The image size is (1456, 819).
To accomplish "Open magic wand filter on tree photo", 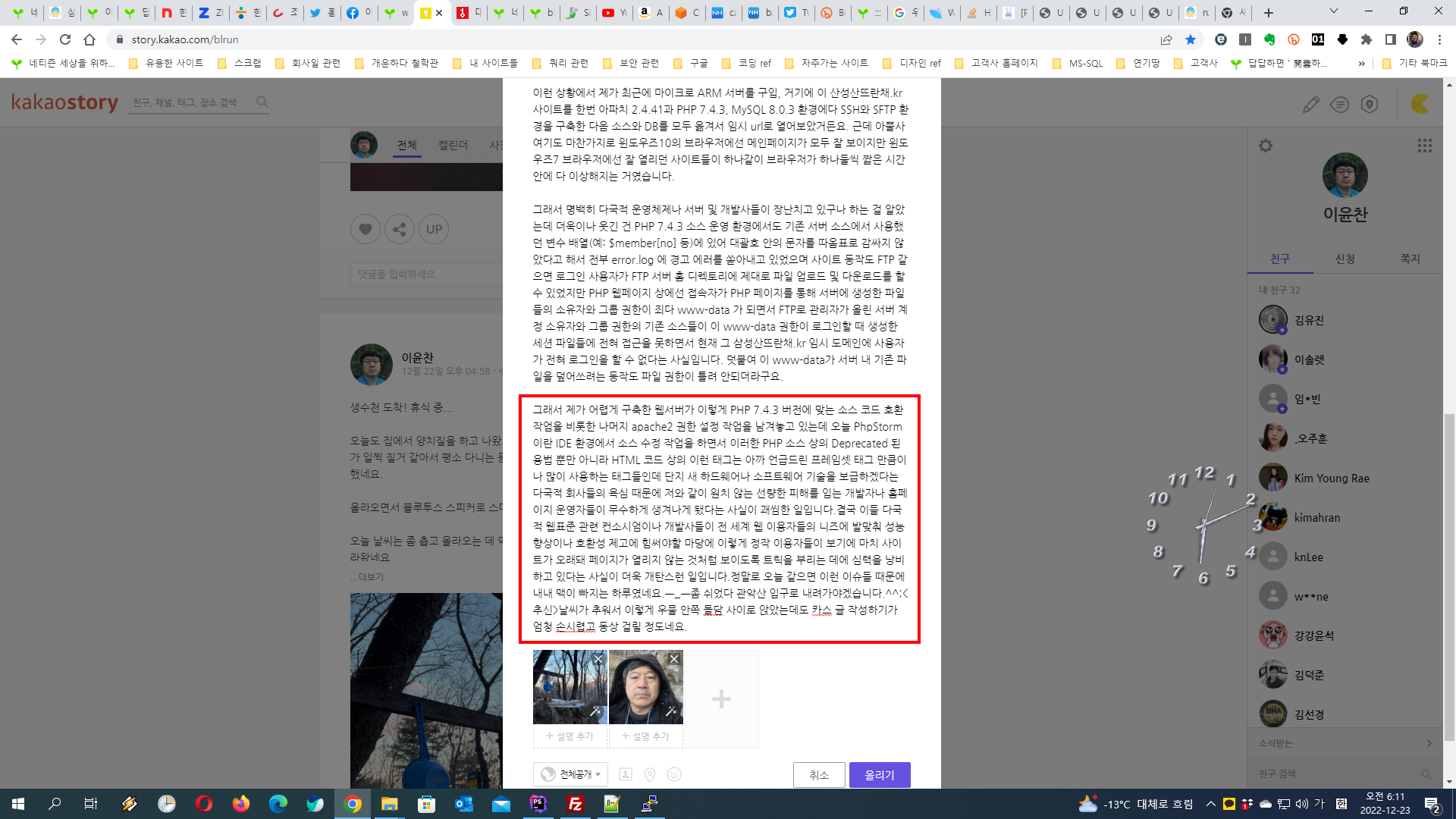I will tap(595, 712).
